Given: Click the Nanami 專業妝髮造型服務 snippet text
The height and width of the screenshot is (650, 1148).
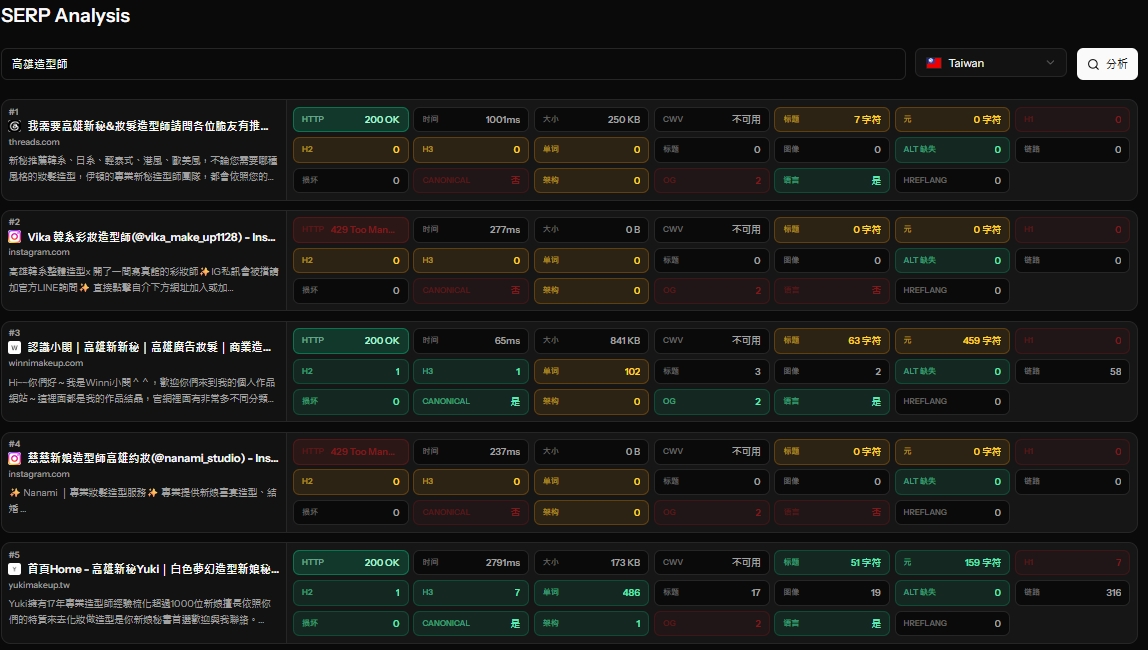Looking at the screenshot, I should 142,500.
